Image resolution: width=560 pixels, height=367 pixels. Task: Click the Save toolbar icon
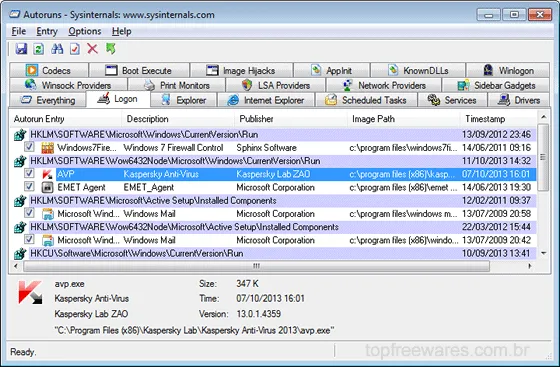click(x=21, y=49)
